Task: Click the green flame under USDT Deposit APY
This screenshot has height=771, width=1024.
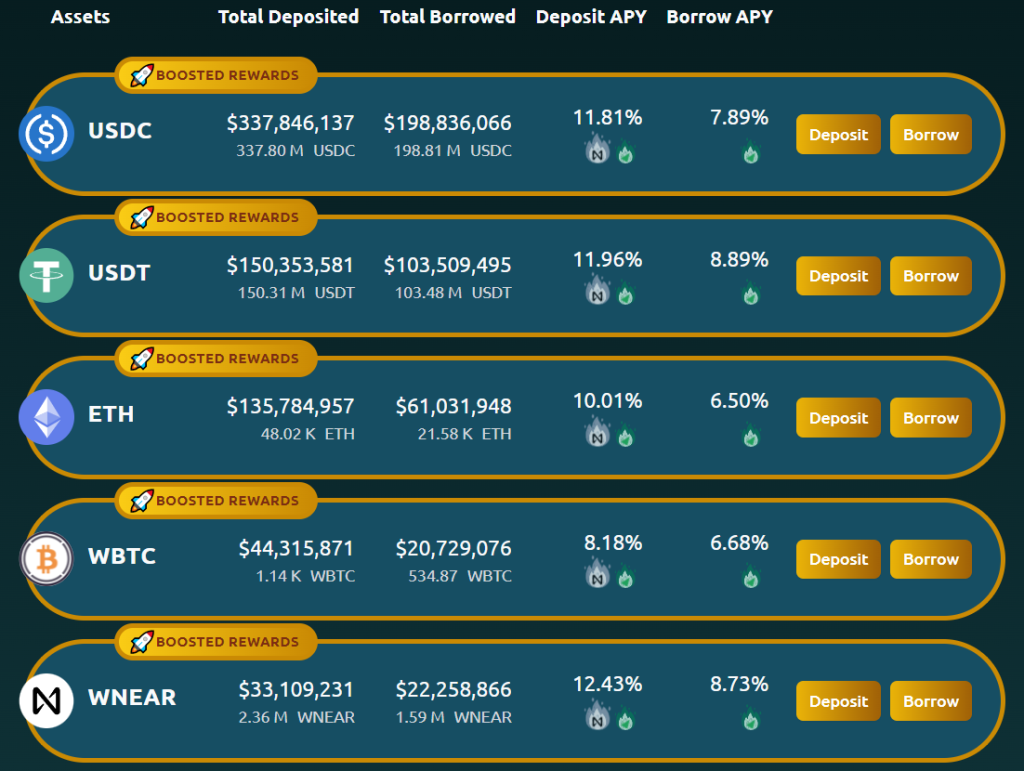Action: coord(626,294)
